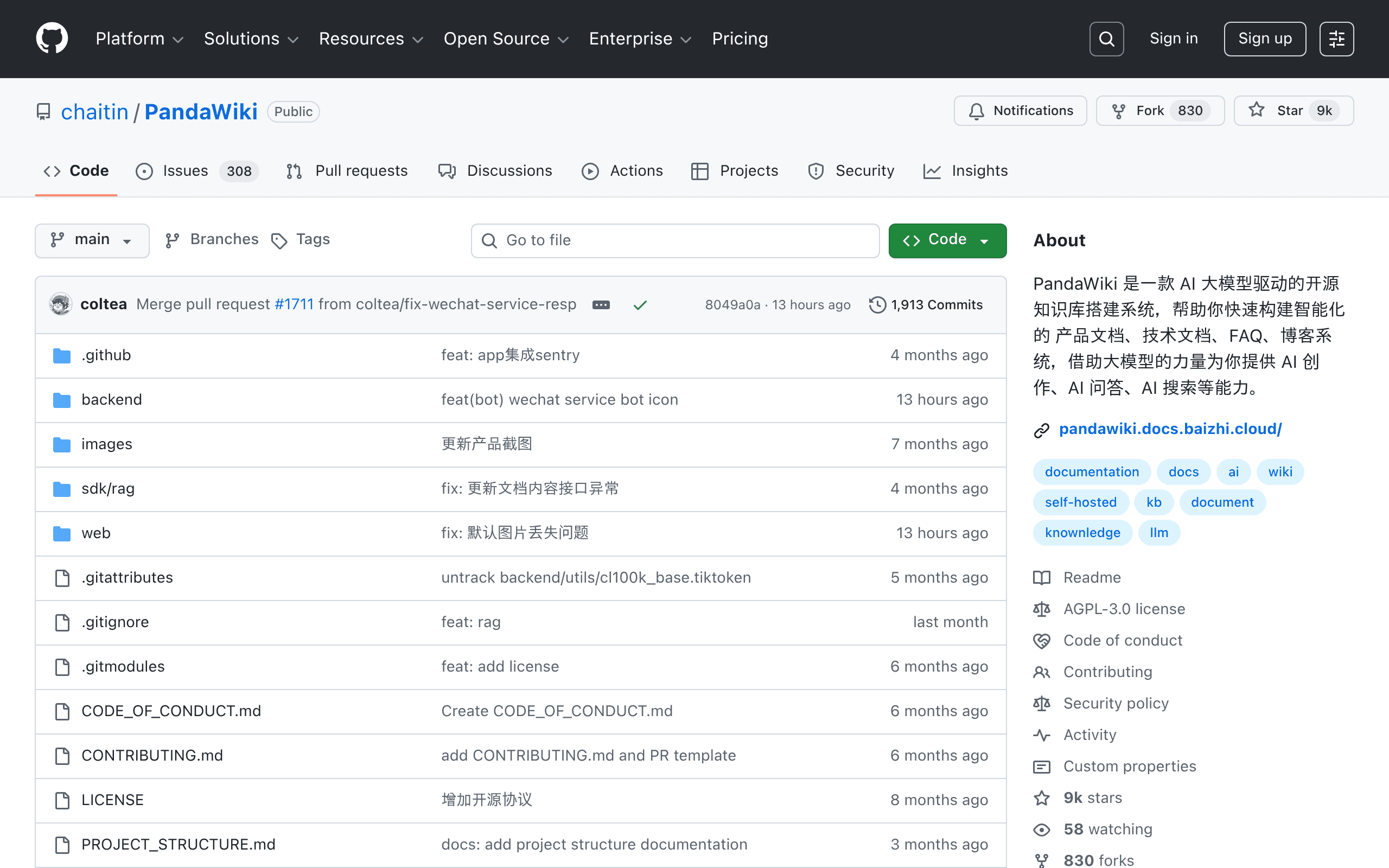Open pull request #1711 link

pyautogui.click(x=294, y=304)
